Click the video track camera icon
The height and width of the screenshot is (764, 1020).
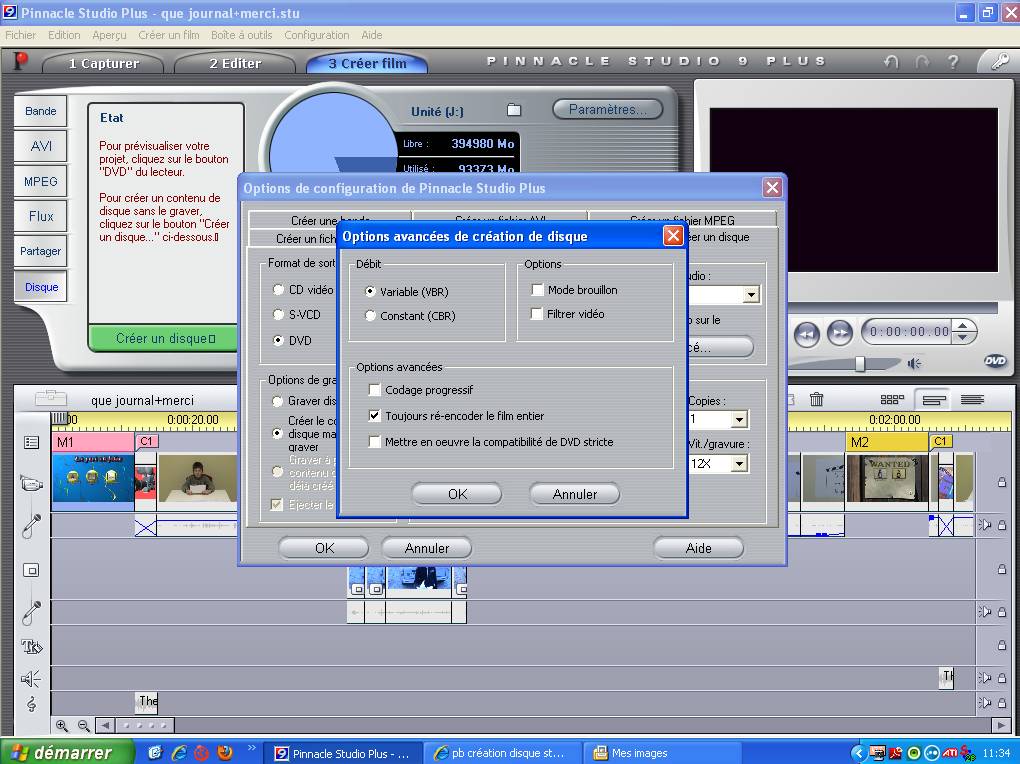pyautogui.click(x=31, y=484)
